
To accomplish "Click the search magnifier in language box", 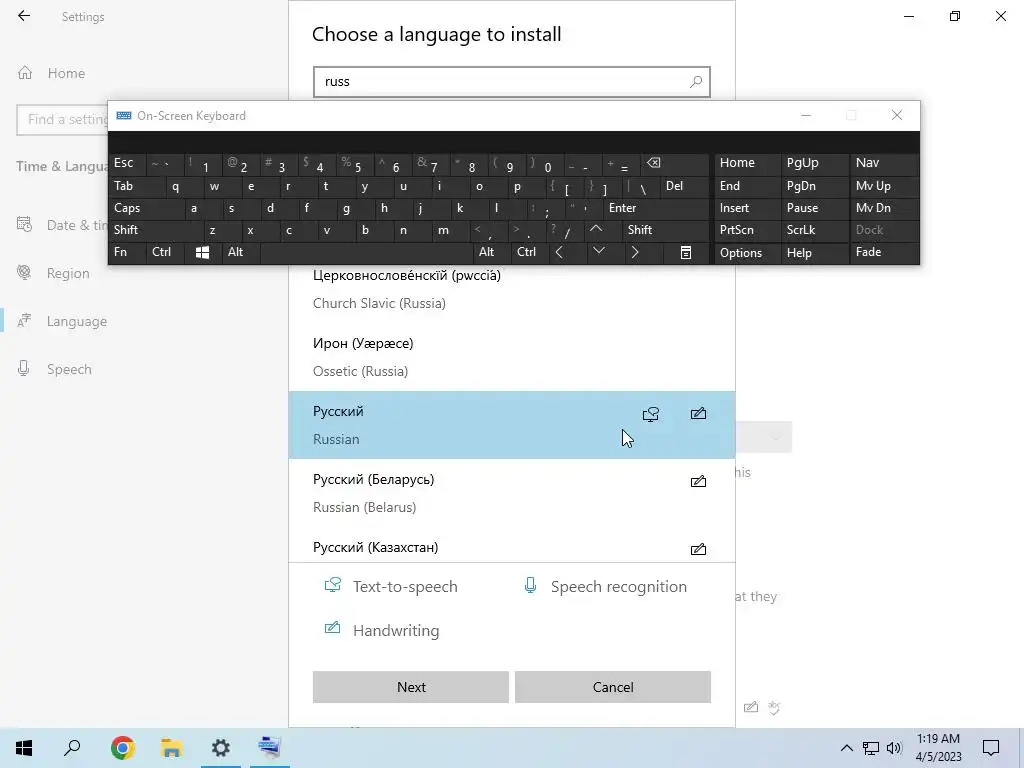I will click(696, 82).
